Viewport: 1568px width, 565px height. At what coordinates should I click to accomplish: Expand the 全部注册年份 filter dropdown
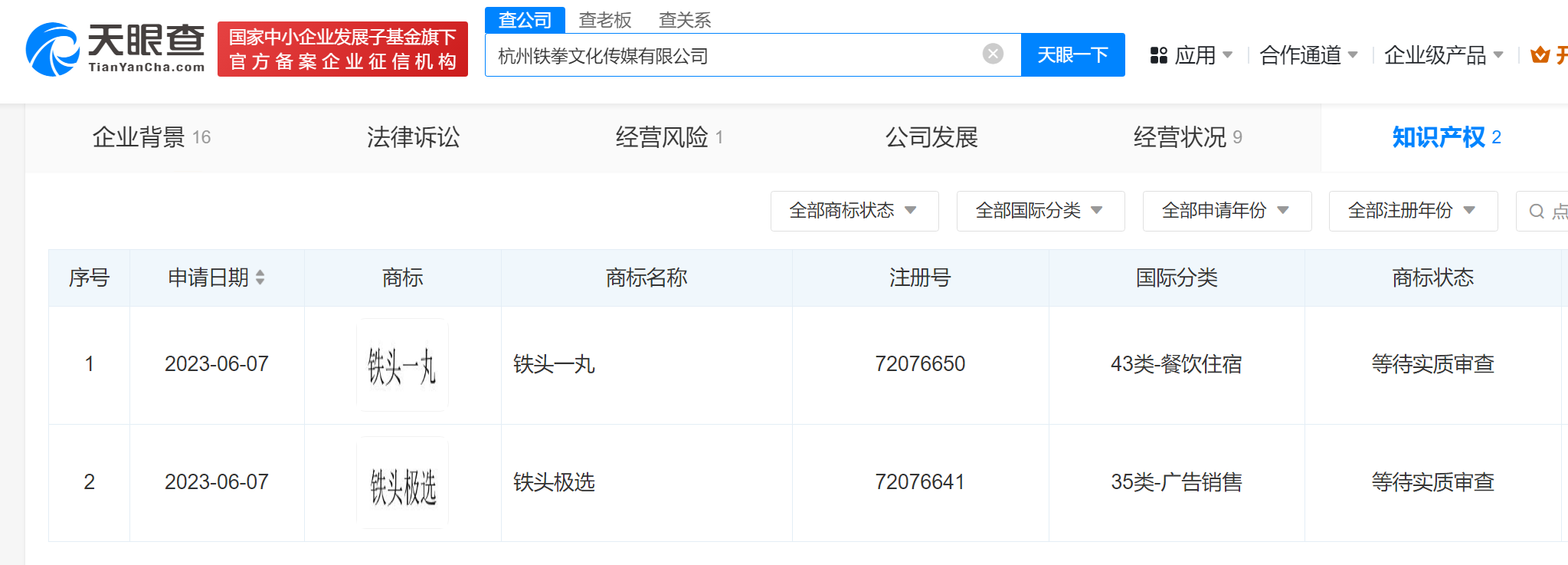click(x=1413, y=211)
